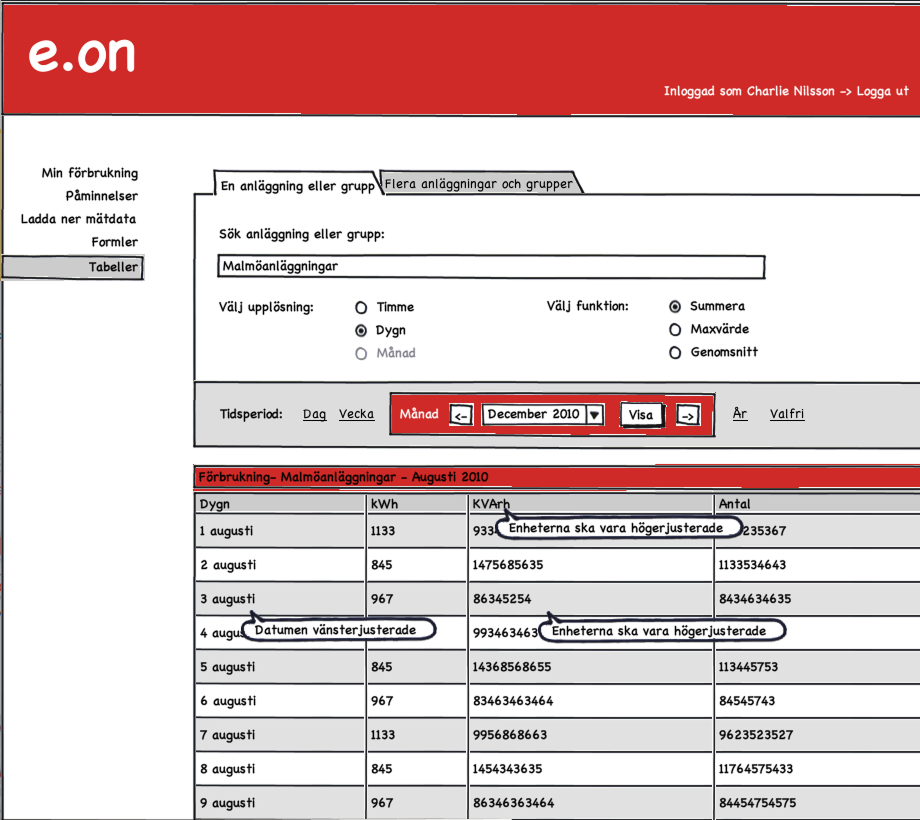Open Påminnelser in the side menu
This screenshot has width=920, height=820.
pyautogui.click(x=102, y=196)
